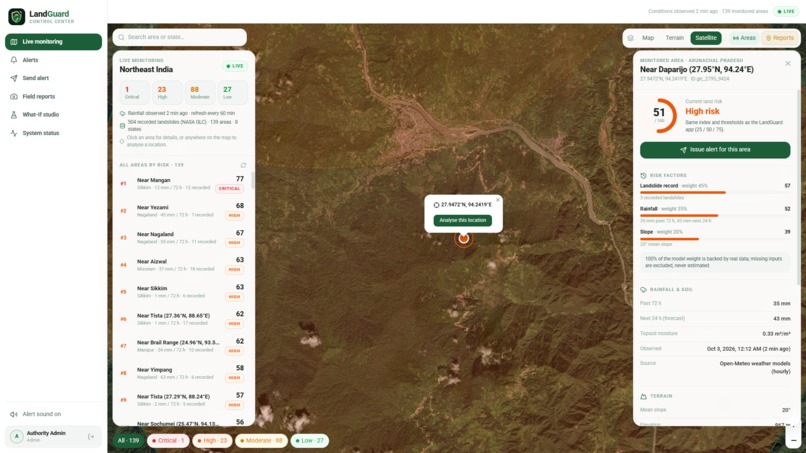806x453 pixels.
Task: Click Issue alert for this area
Action: coord(715,150)
